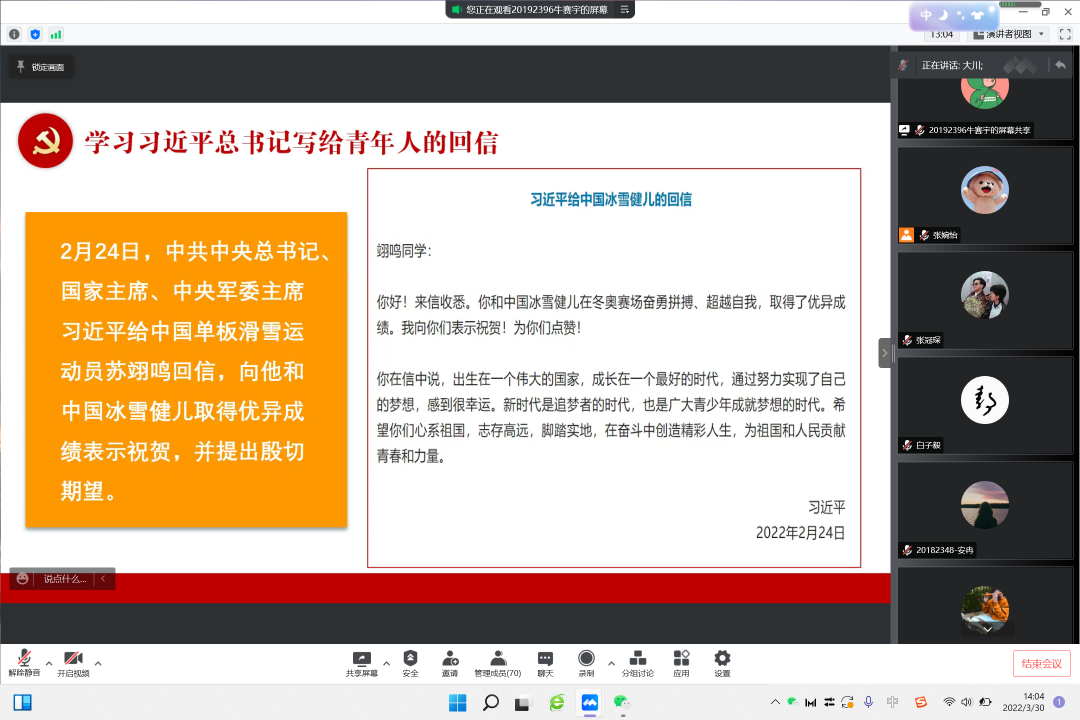
Task: Expand video options arrow beside 开启视频
Action: (x=98, y=664)
